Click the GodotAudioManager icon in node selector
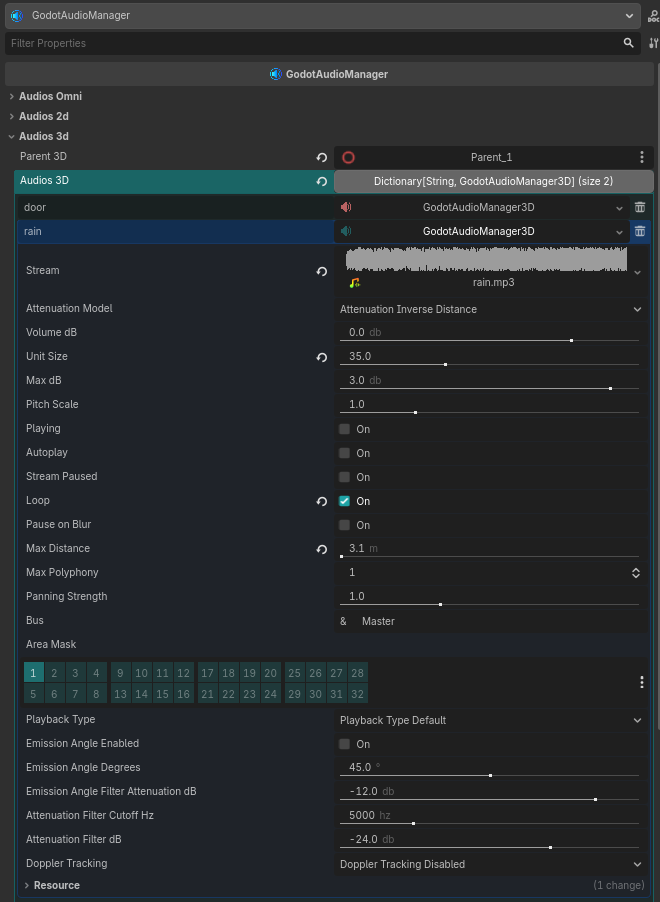This screenshot has height=902, width=660. tap(17, 16)
